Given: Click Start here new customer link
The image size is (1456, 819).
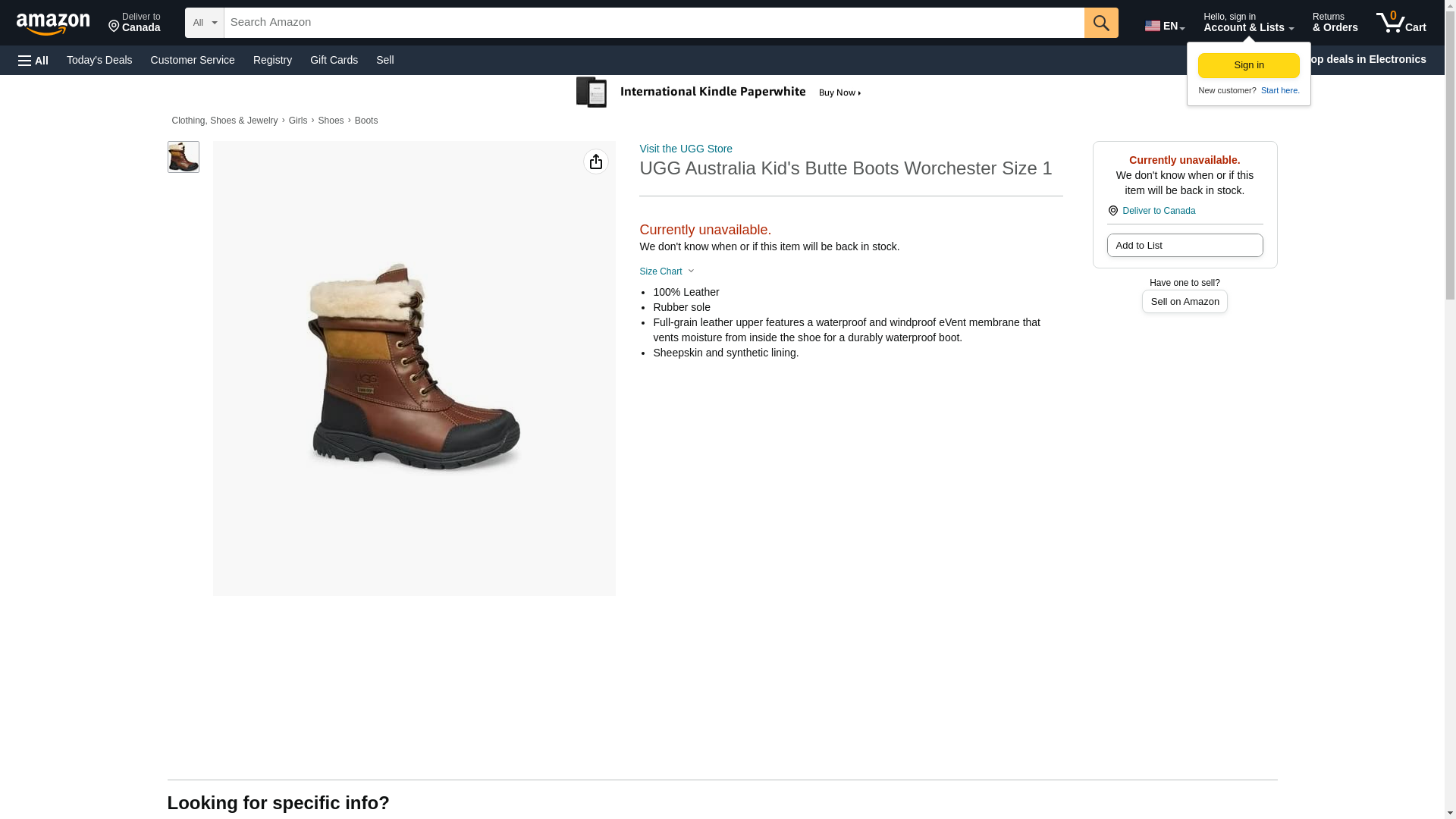Looking at the screenshot, I should (1279, 90).
